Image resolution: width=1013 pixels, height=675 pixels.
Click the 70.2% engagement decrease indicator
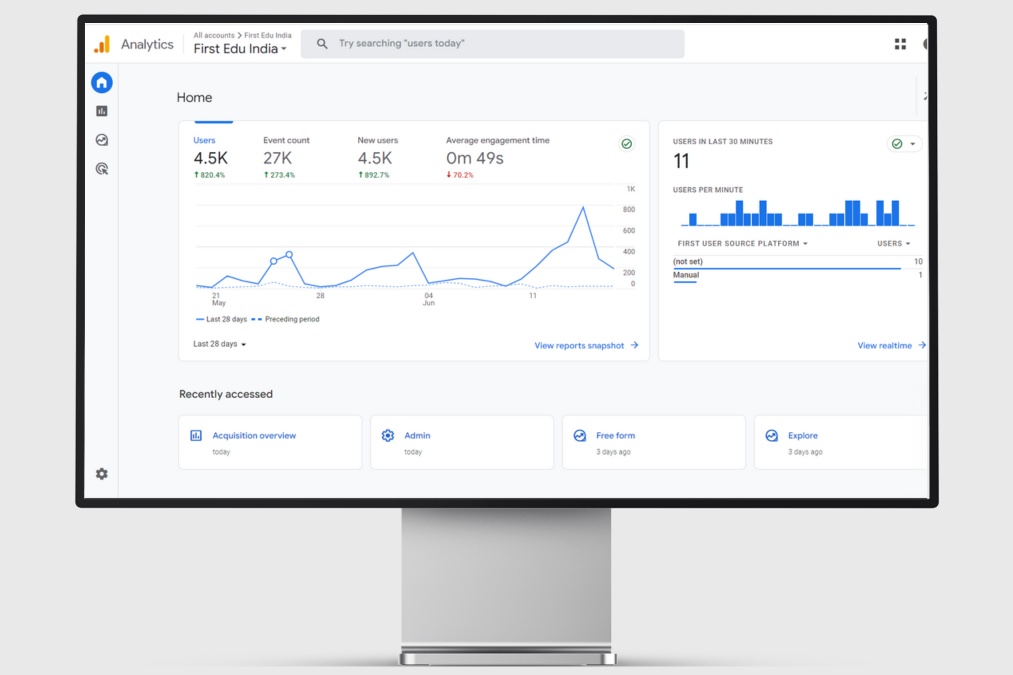click(x=460, y=175)
